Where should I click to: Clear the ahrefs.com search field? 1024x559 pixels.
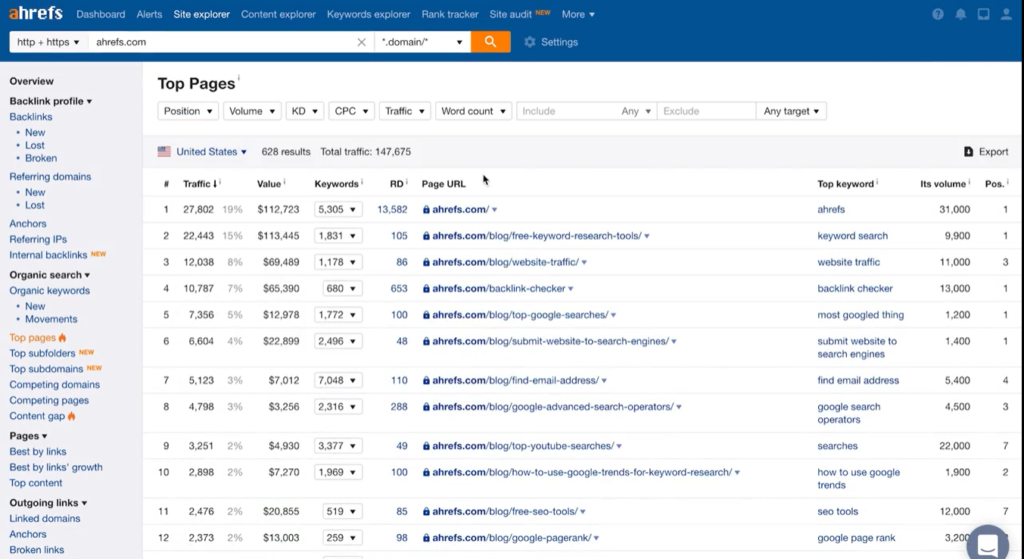[361, 42]
